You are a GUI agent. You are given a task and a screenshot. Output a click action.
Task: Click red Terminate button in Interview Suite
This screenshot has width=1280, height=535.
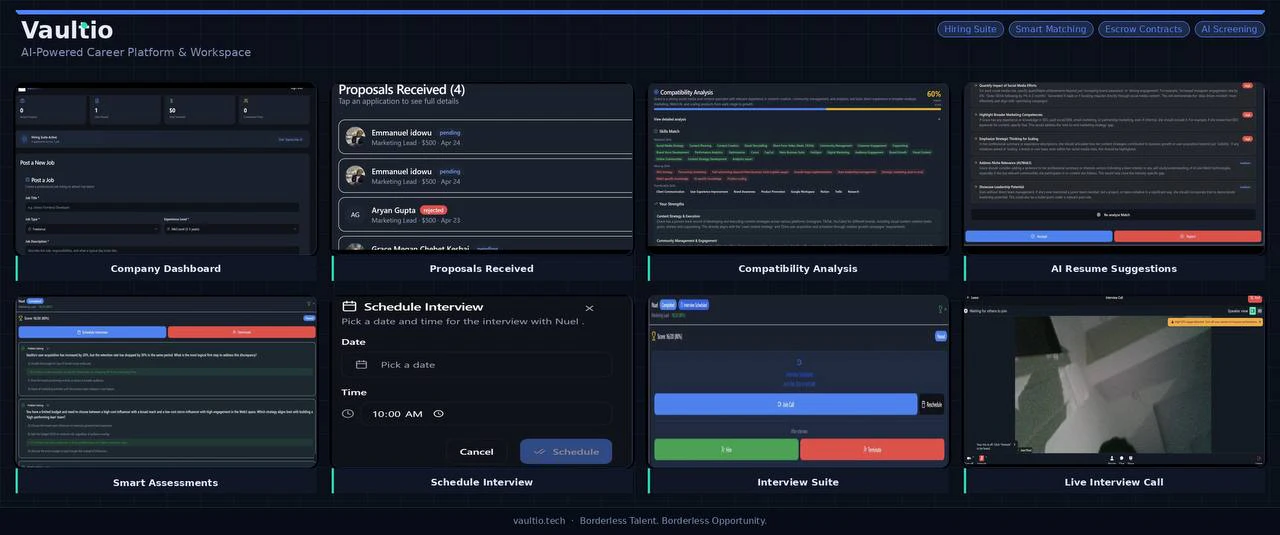tap(872, 450)
